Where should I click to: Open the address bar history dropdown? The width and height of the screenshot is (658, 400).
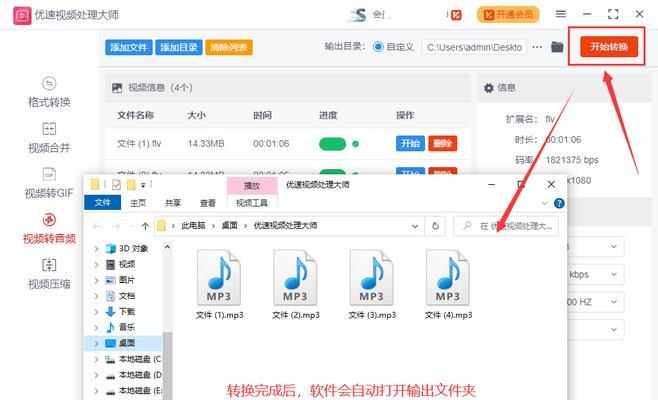[x=415, y=226]
